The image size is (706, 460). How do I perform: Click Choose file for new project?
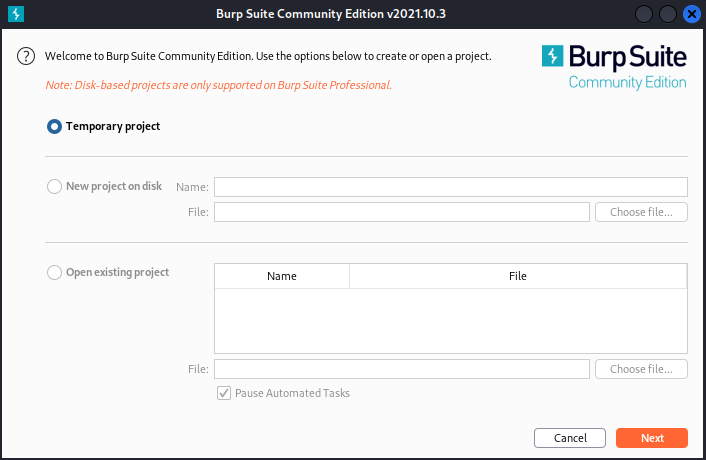[641, 212]
